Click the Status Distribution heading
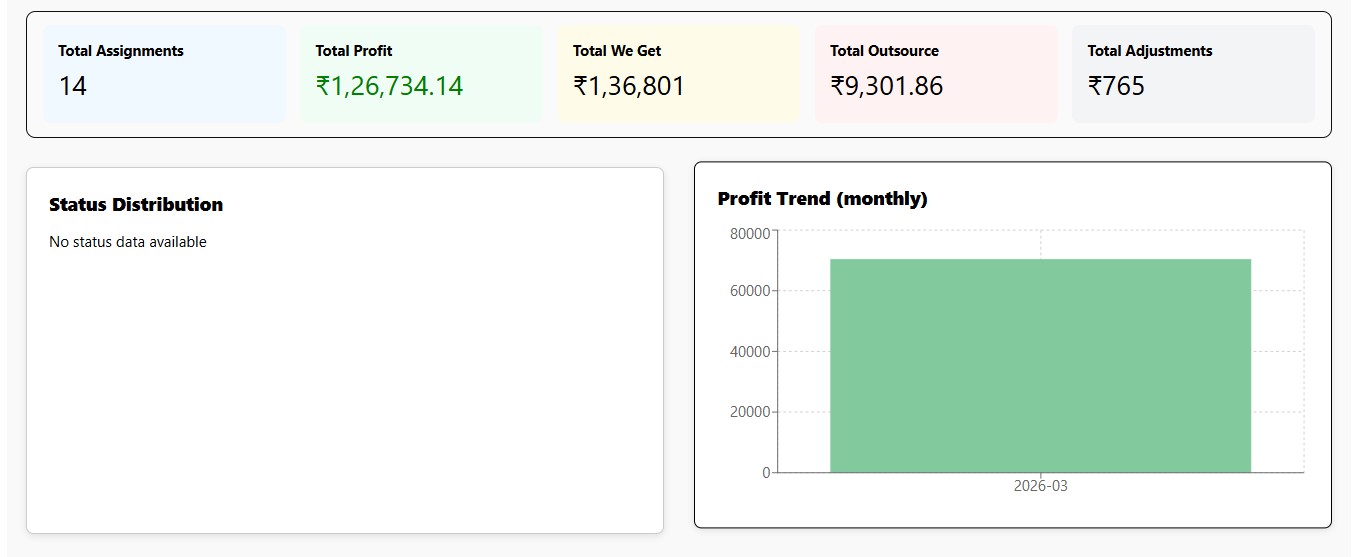Viewport: 1353px width, 557px height. 136,204
